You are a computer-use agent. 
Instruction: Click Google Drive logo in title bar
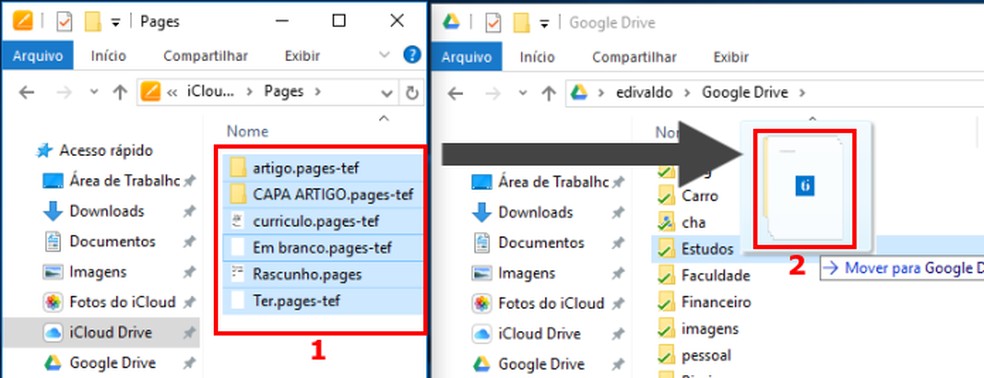point(451,23)
